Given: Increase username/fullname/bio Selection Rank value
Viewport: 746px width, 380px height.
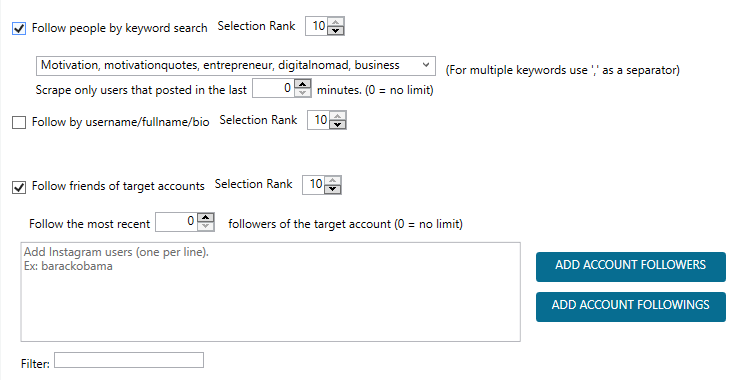Looking at the screenshot, I should pos(338,116).
